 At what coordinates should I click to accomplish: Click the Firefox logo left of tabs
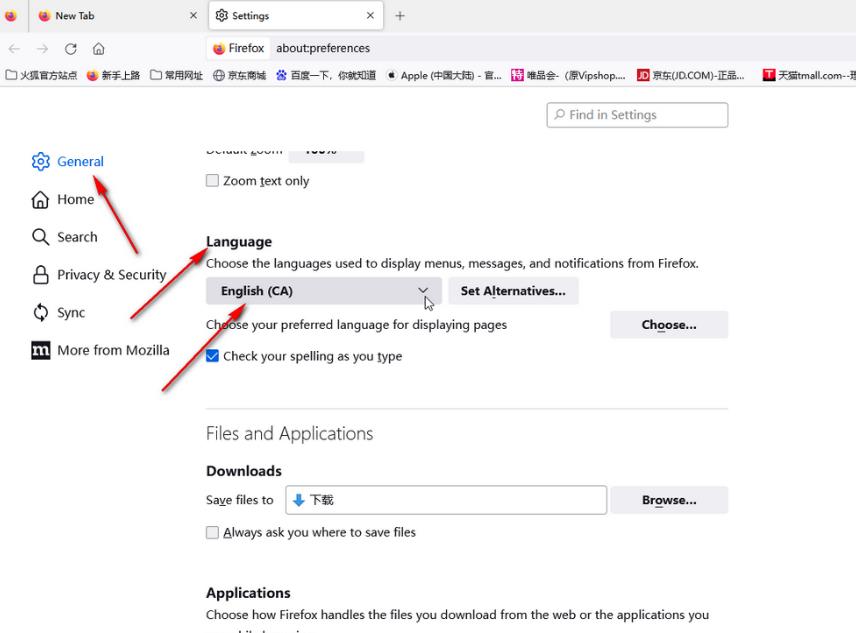coord(10,16)
